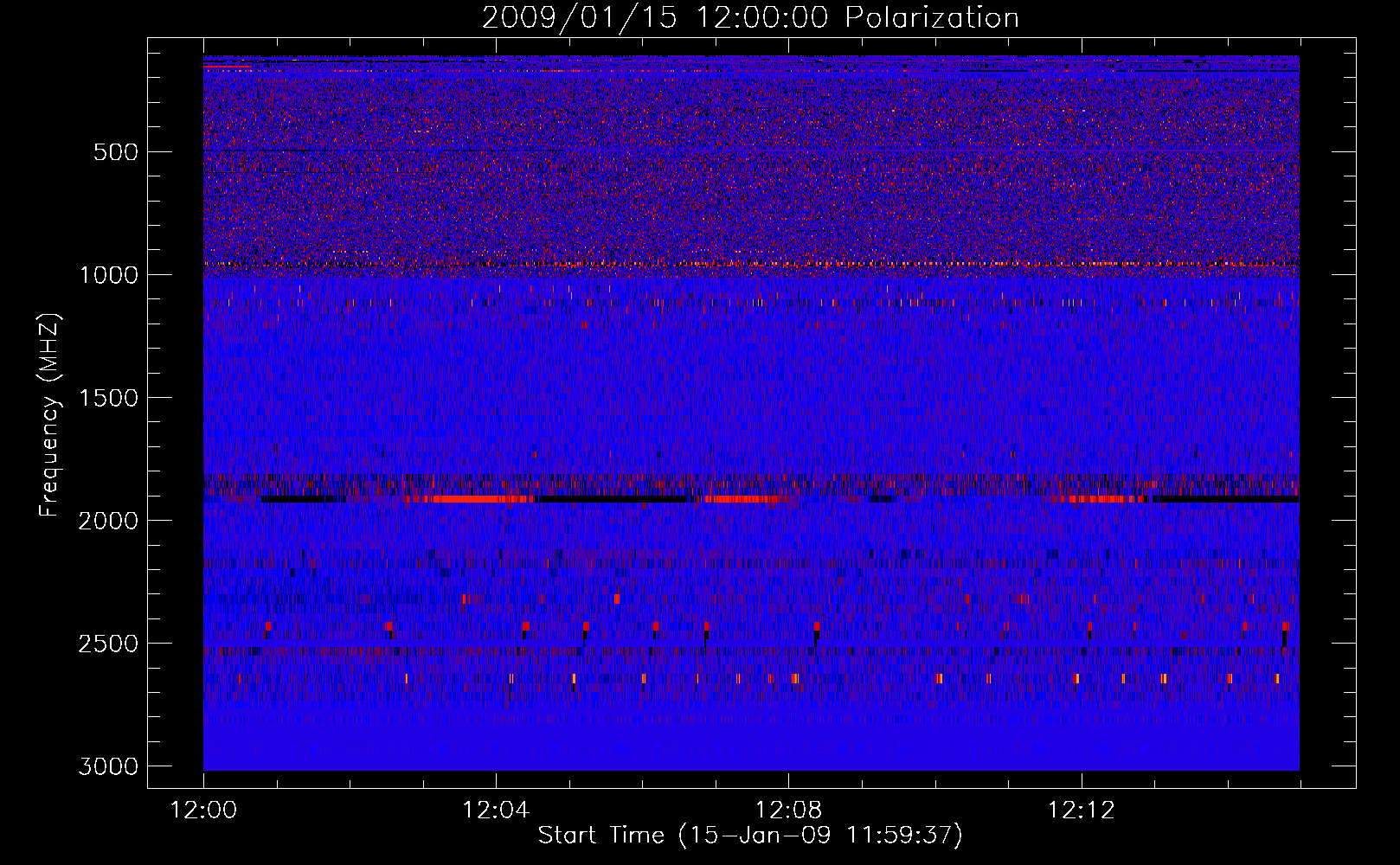Select the 'Frequency (MHZ)' y-axis label

(x=50, y=415)
